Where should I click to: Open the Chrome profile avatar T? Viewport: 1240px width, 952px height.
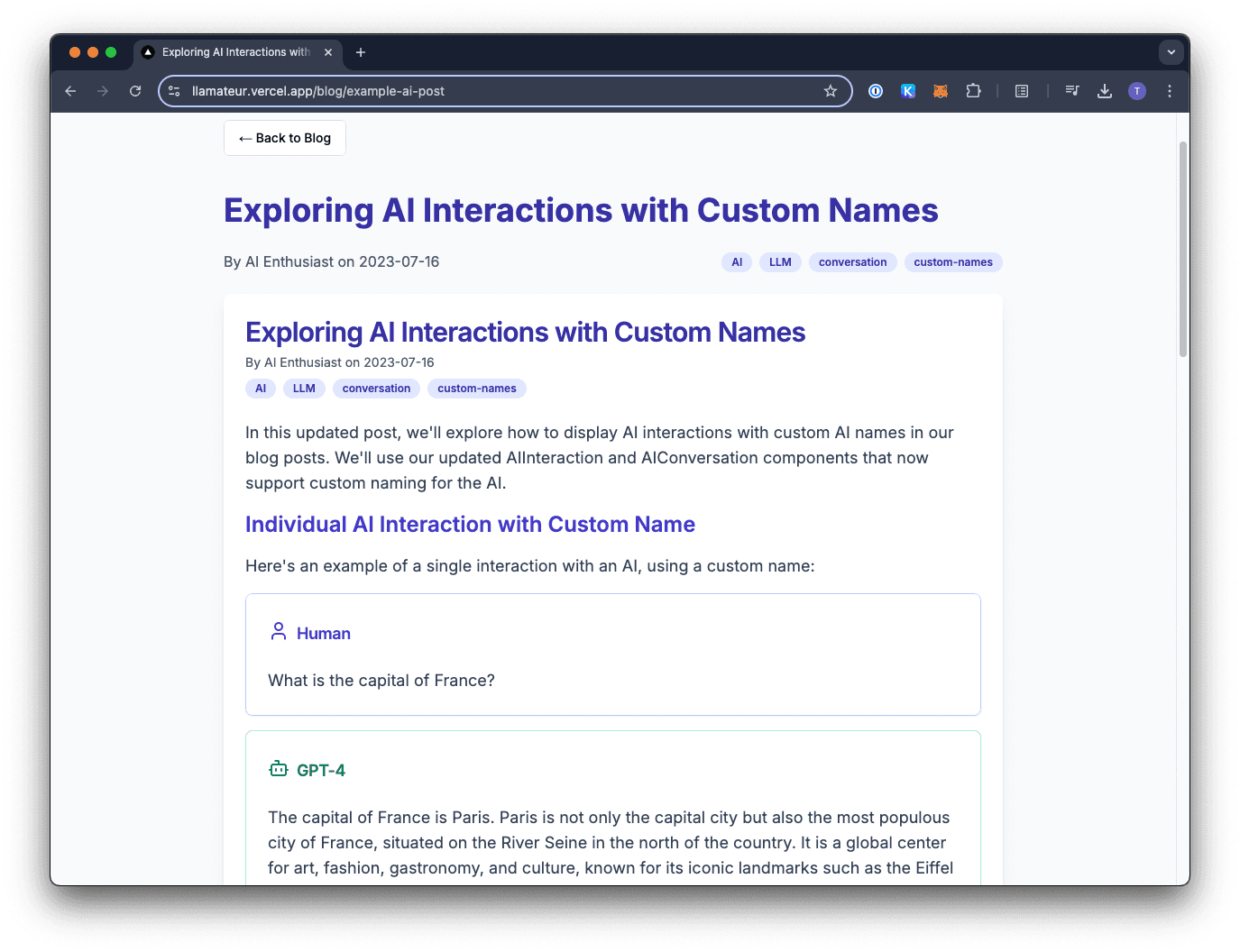tap(1137, 91)
